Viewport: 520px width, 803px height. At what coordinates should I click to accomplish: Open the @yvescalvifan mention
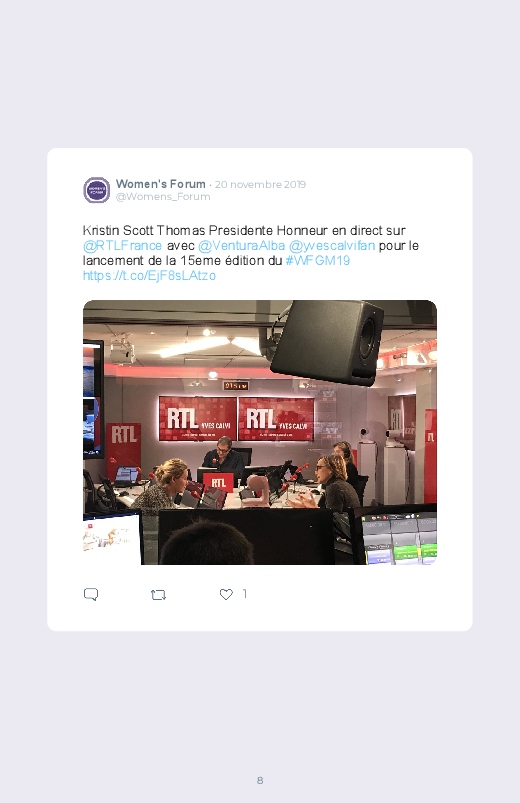click(332, 246)
